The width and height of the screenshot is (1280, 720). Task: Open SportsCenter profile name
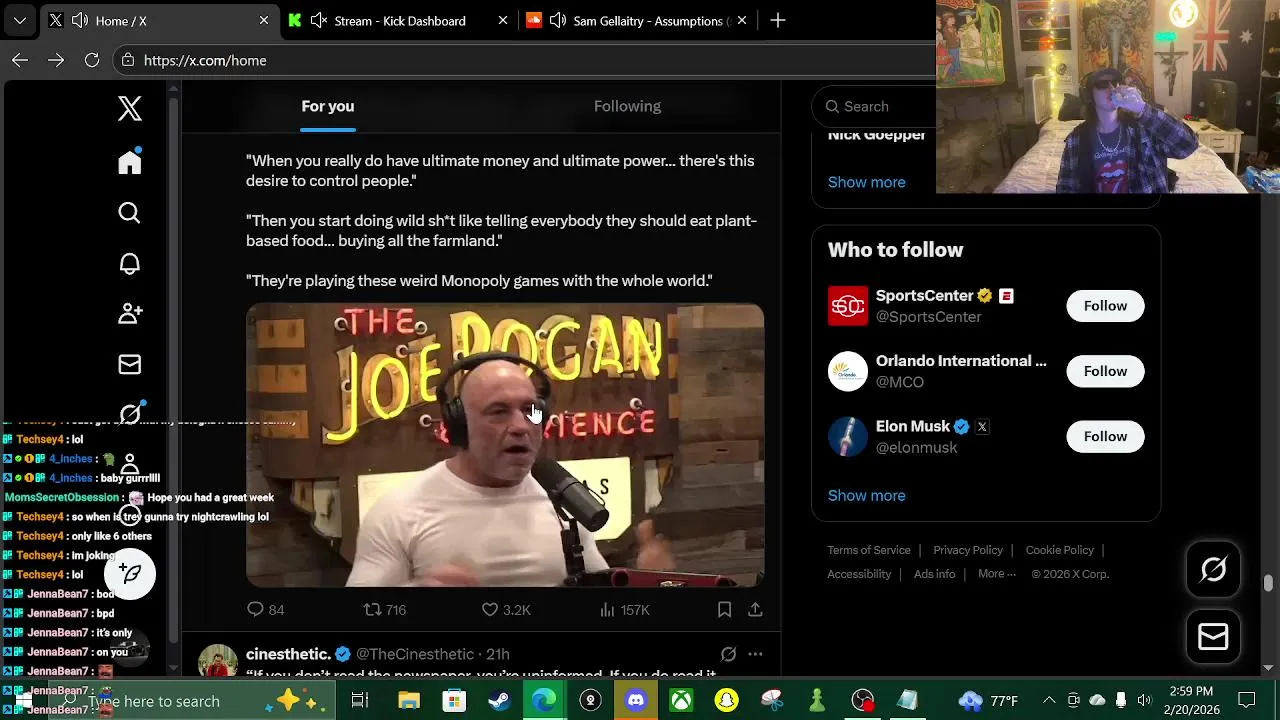[925, 295]
